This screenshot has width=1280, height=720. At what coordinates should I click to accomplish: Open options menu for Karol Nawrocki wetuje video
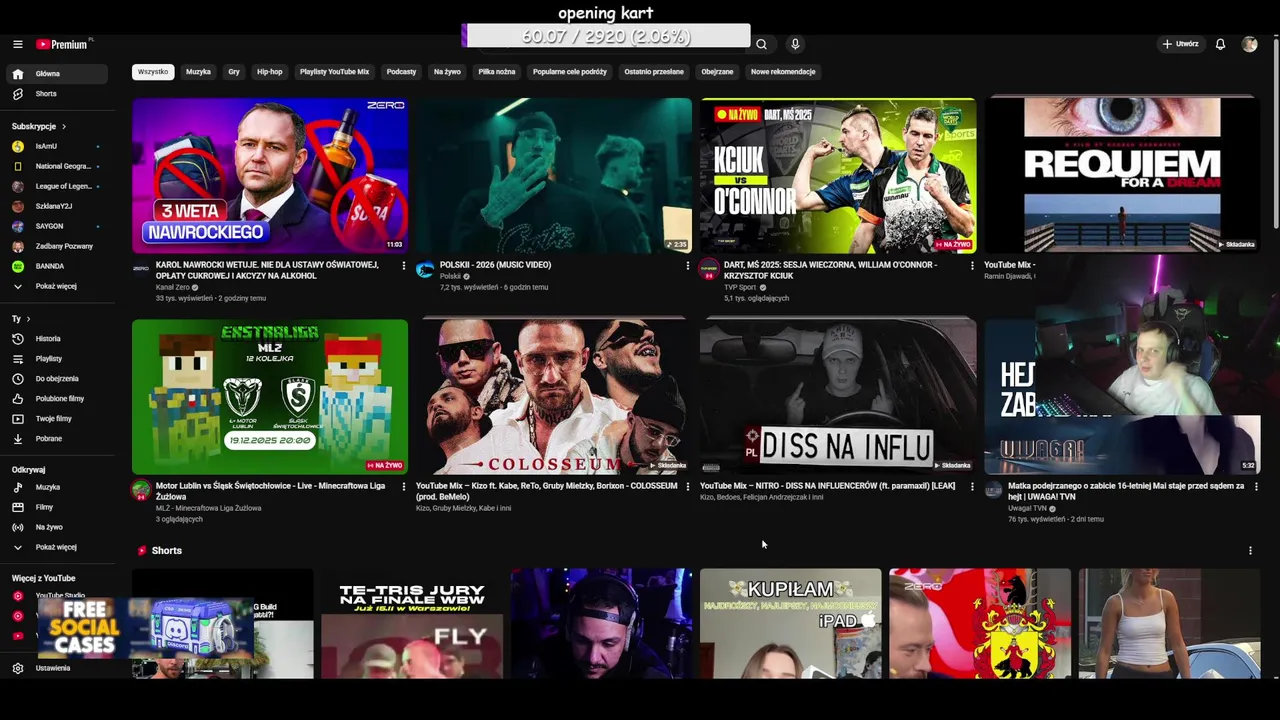(x=404, y=266)
